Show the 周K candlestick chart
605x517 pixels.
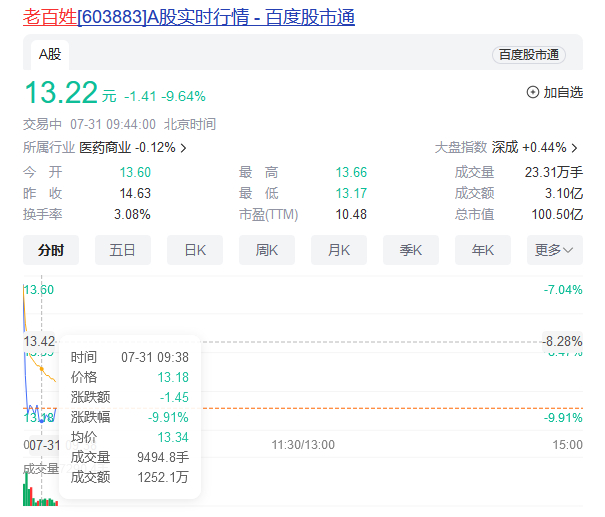[x=267, y=249]
